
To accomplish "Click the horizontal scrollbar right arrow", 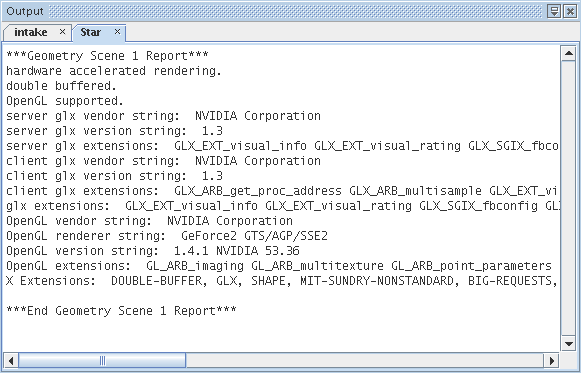I will pos(552,360).
